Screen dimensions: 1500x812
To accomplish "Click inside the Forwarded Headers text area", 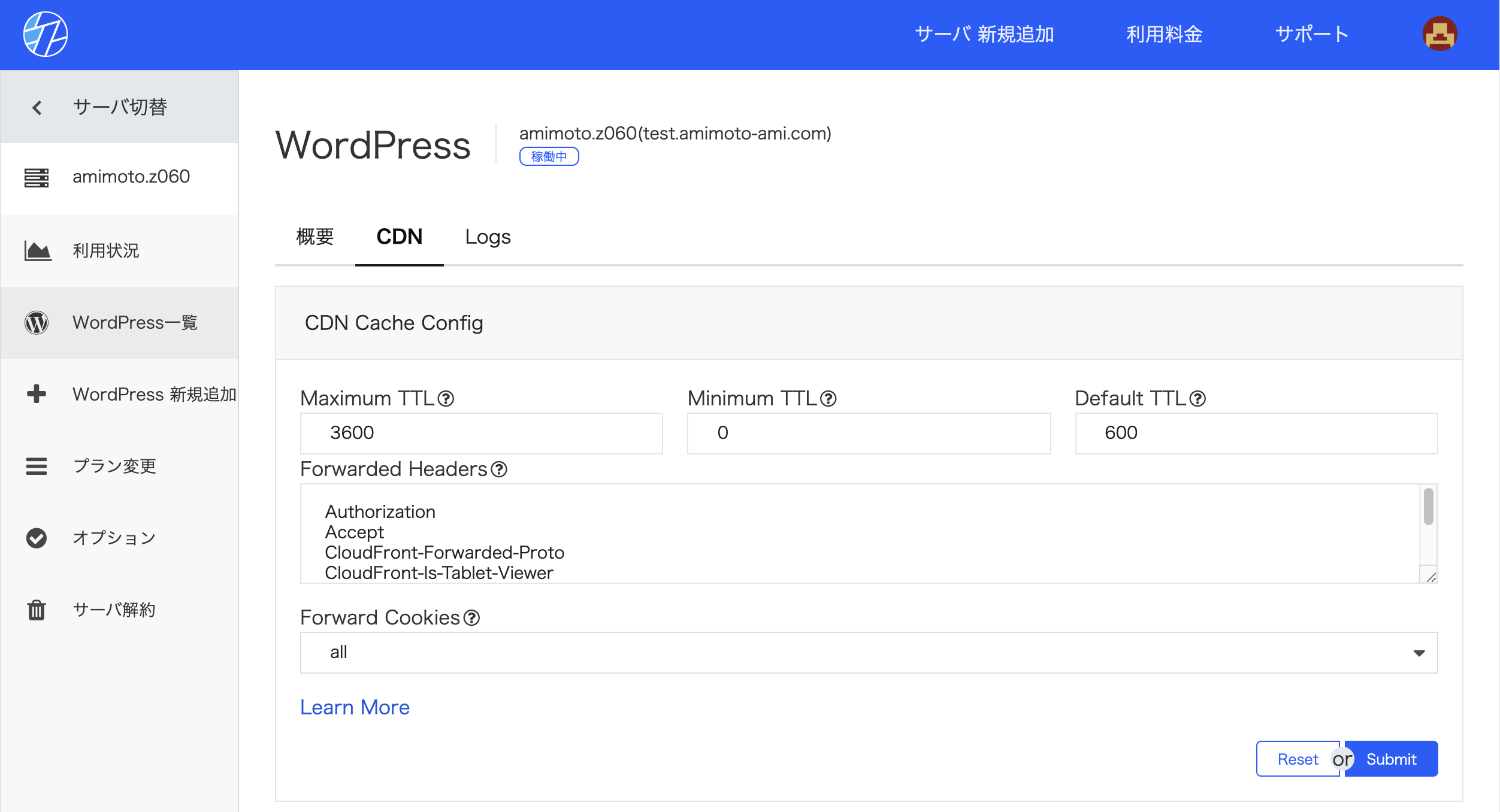I will click(x=869, y=534).
